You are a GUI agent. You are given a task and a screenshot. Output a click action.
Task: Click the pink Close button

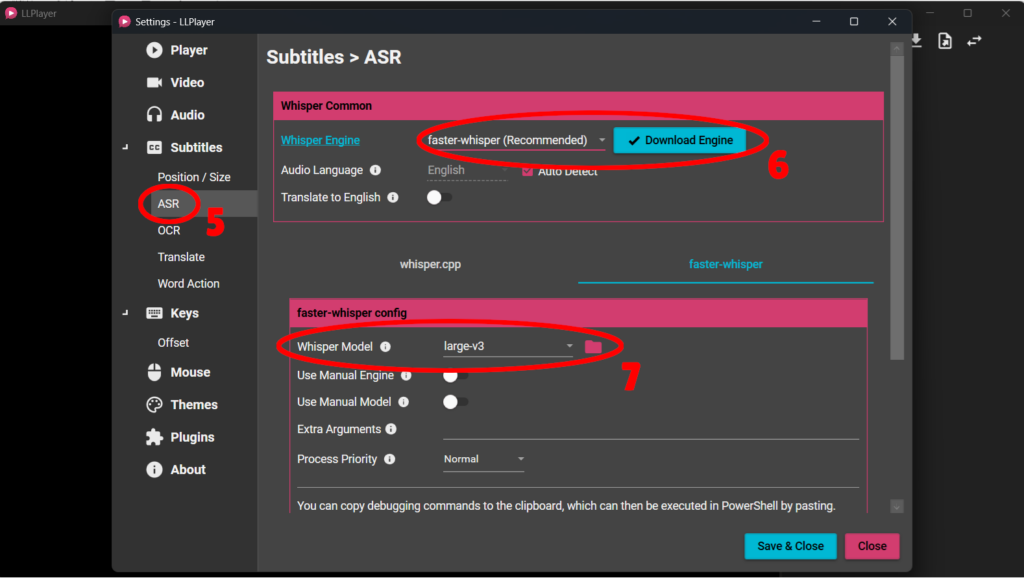(872, 546)
